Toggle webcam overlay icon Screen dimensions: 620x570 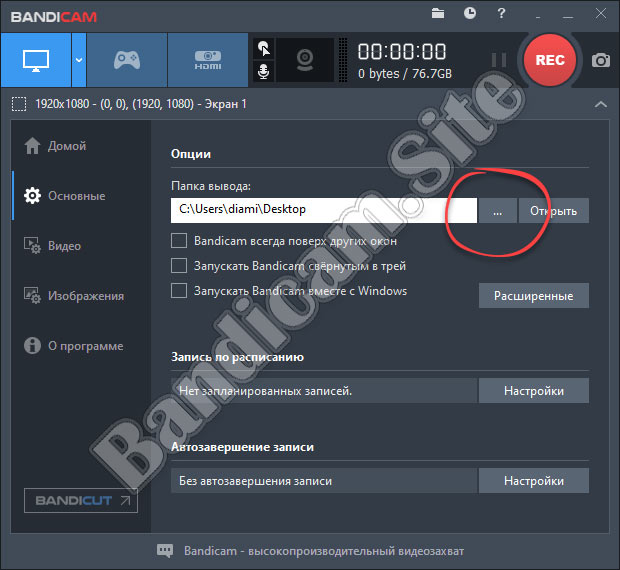coord(305,60)
